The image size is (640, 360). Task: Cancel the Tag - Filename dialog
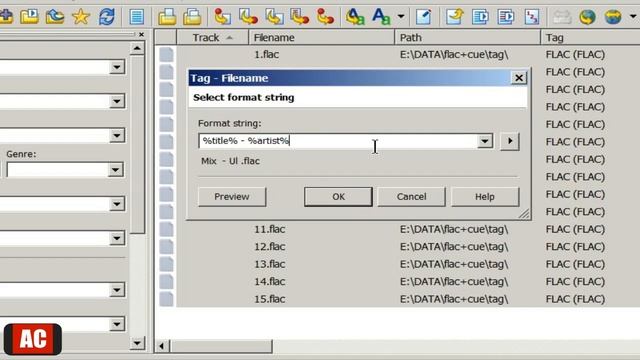(411, 197)
